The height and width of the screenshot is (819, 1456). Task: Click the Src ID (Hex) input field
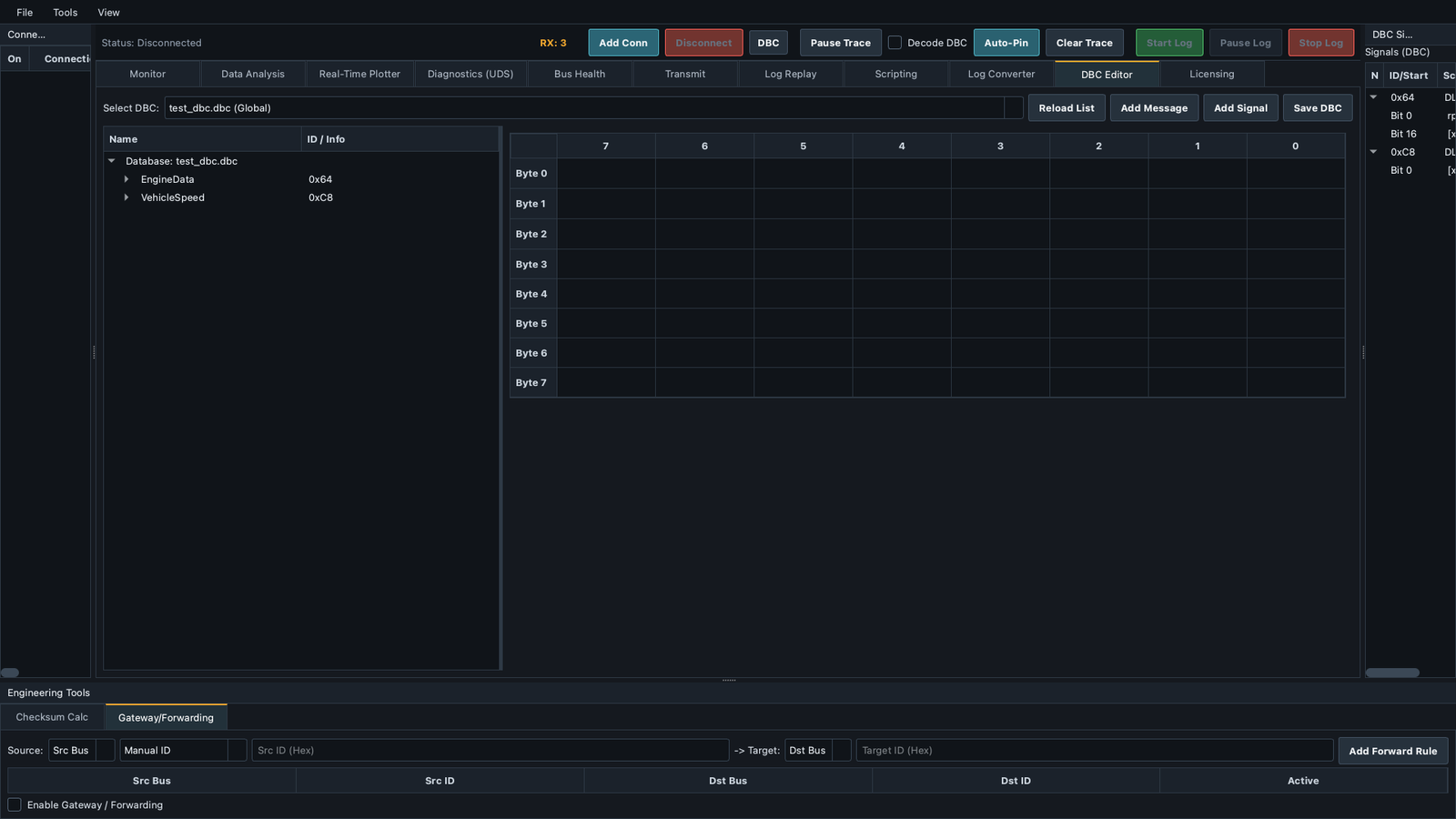pos(490,750)
